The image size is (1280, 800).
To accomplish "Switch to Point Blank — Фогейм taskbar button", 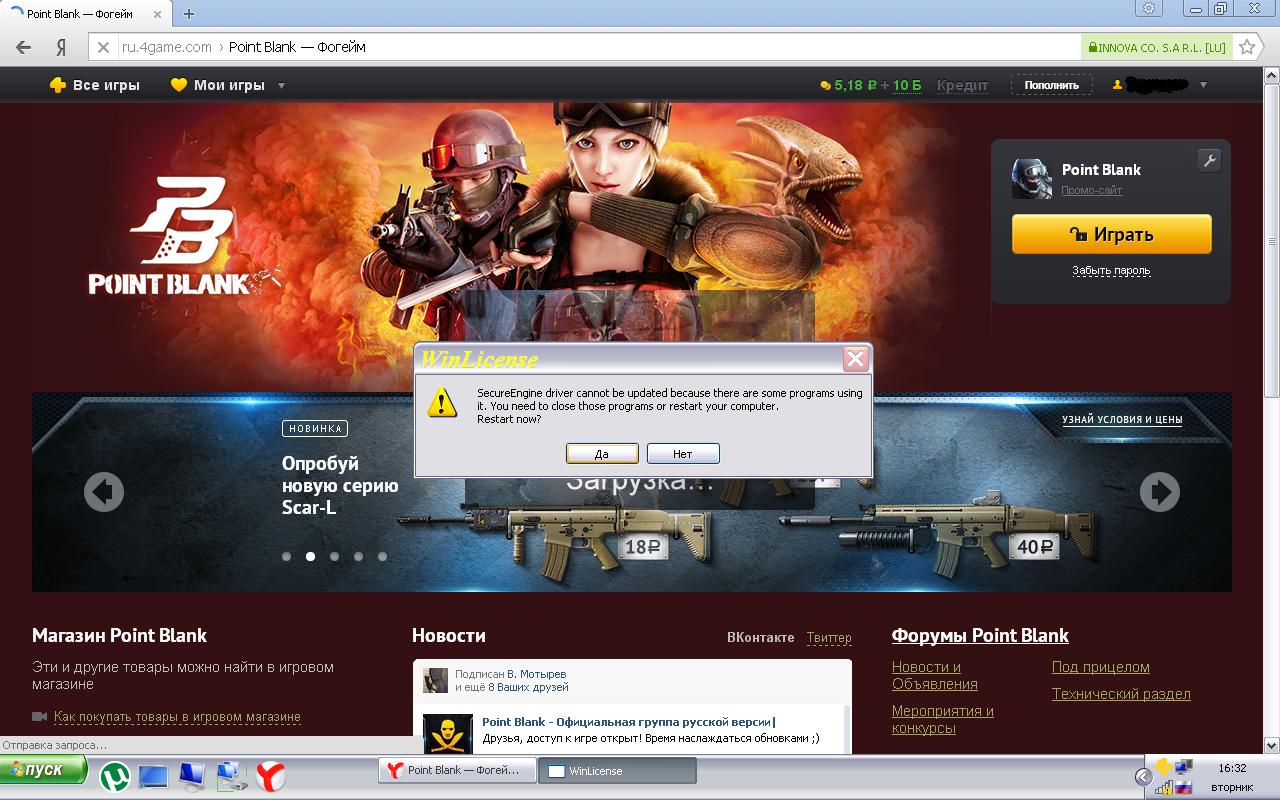I will pos(457,770).
